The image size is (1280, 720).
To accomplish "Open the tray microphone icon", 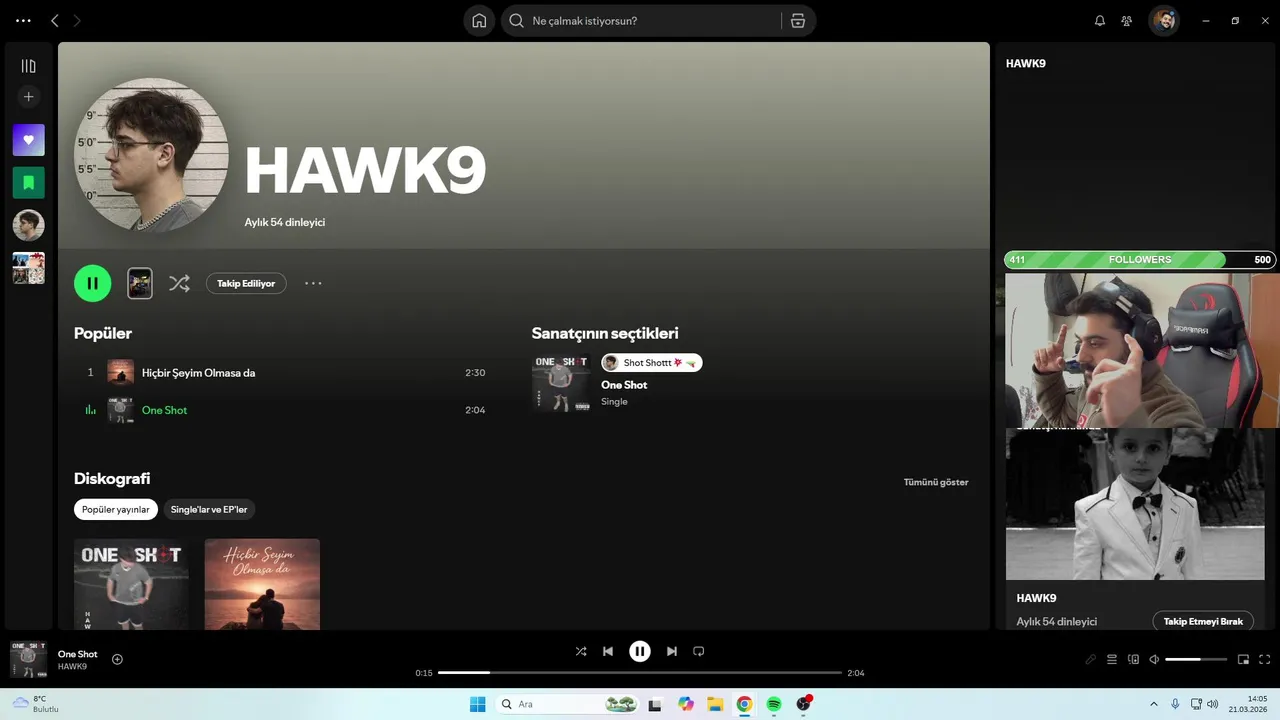I will pos(1175,704).
